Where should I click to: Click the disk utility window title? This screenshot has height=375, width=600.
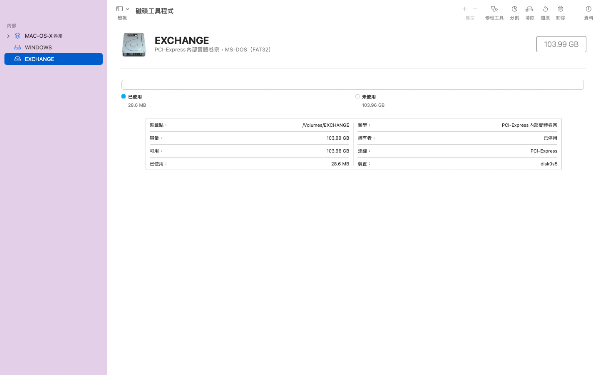155,11
